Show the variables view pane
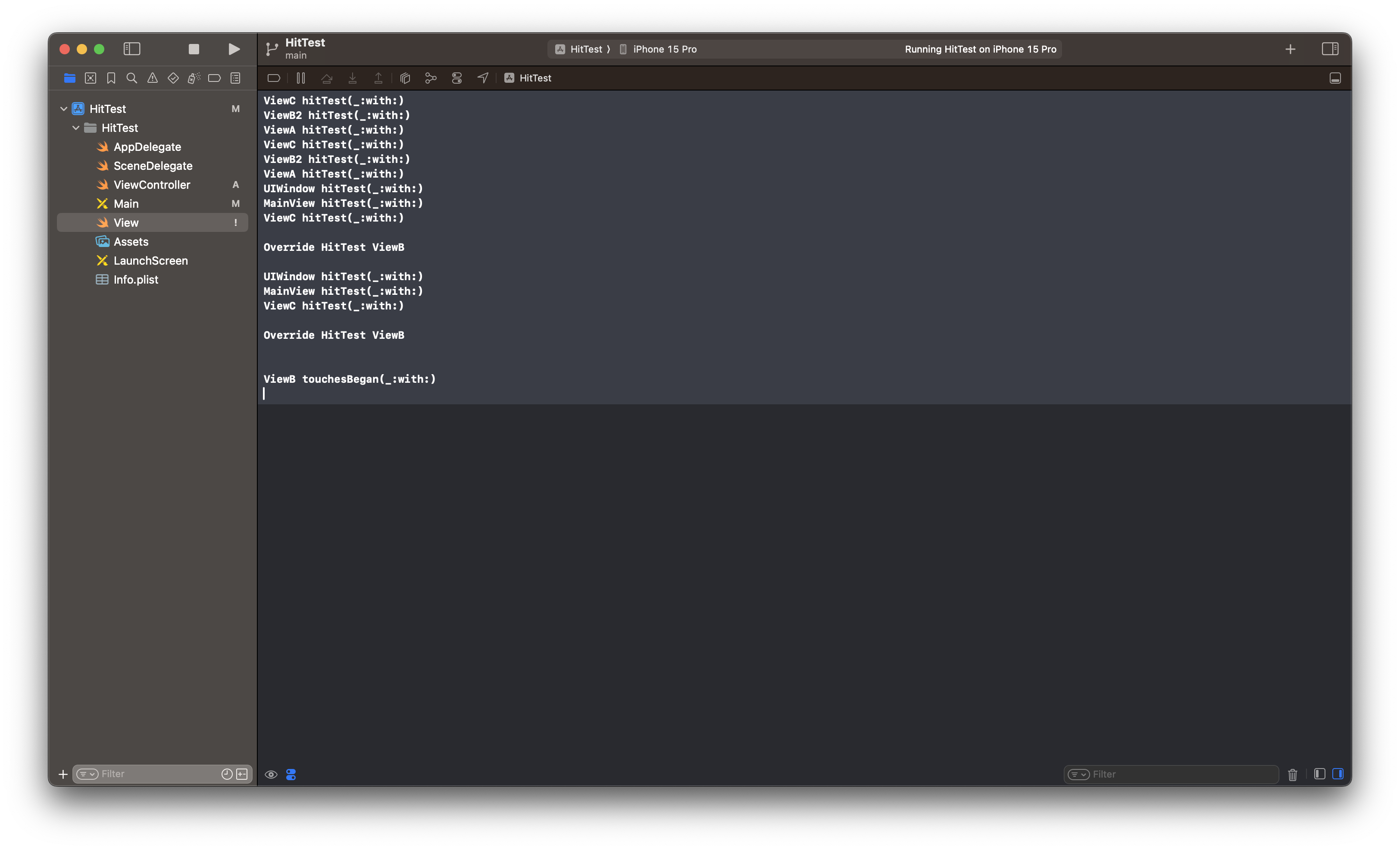The image size is (1400, 850). coord(1319,774)
